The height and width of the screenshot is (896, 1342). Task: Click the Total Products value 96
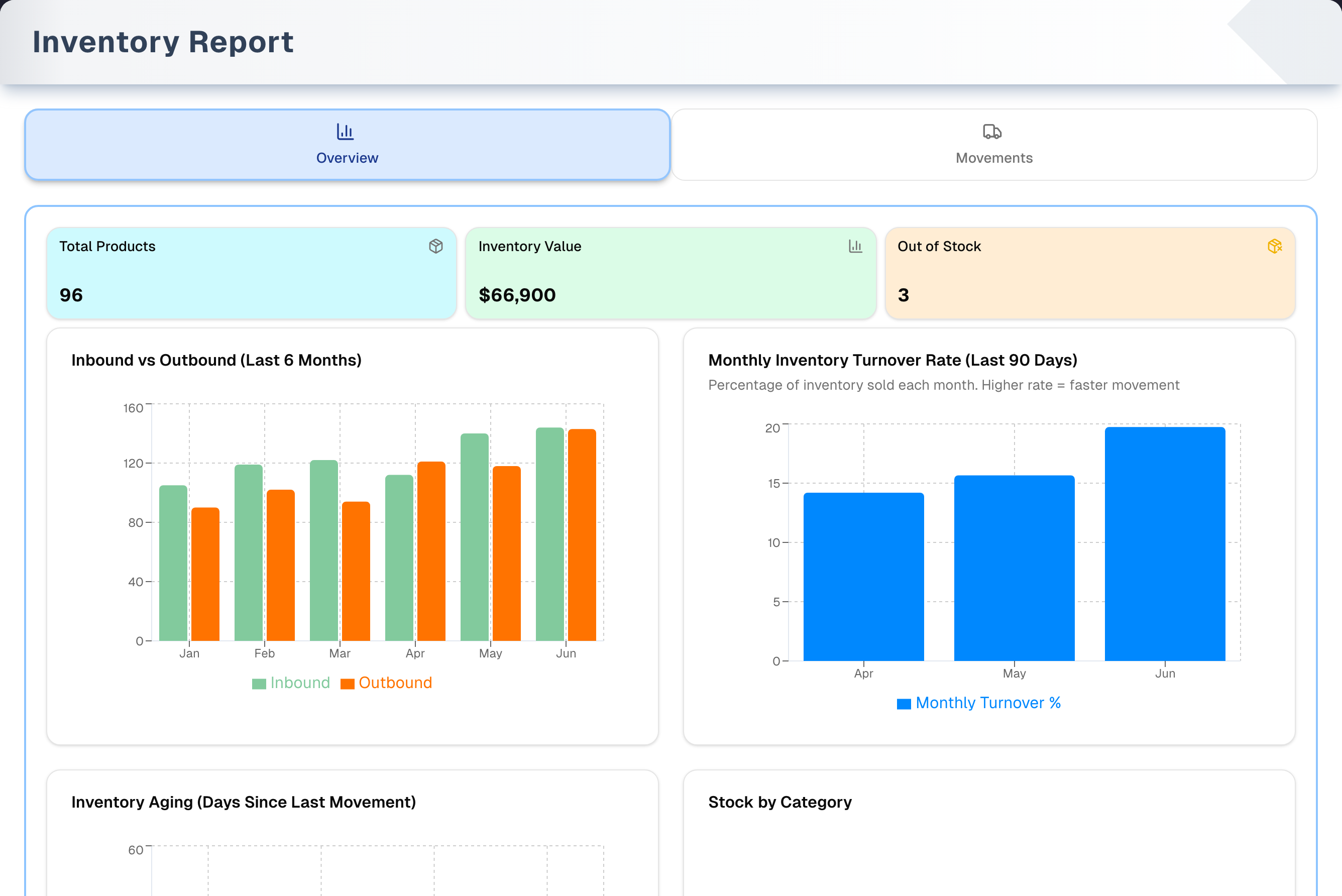pyautogui.click(x=71, y=295)
